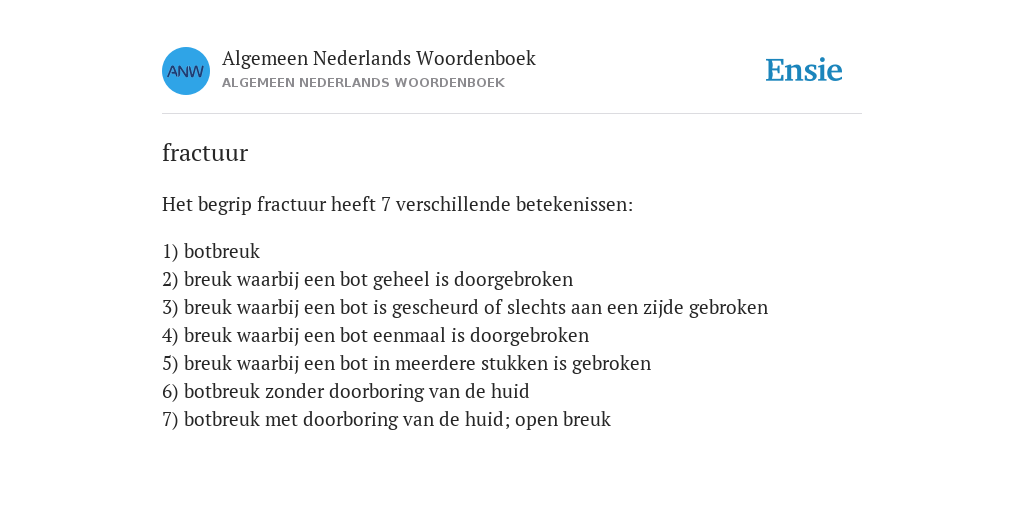Viewport: 1024px width, 512px height.
Task: Click definition 5 meerdere stukken gebroken
Action: pos(406,364)
